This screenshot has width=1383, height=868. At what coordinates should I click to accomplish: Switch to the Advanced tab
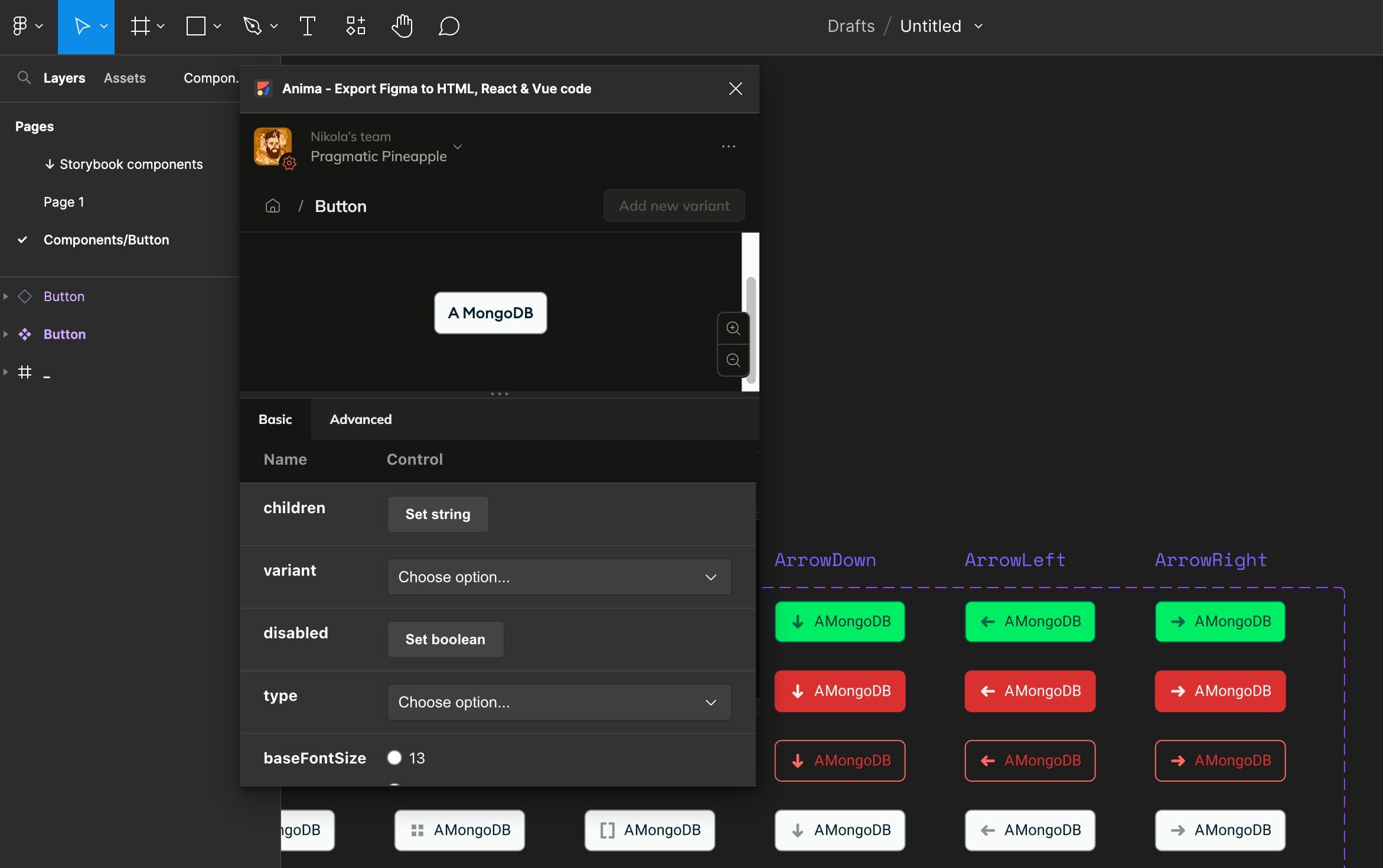360,419
